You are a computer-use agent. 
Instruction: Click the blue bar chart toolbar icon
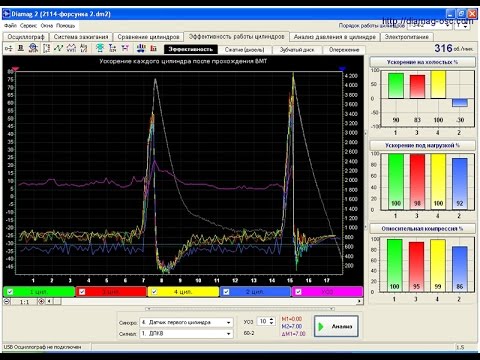click(141, 48)
